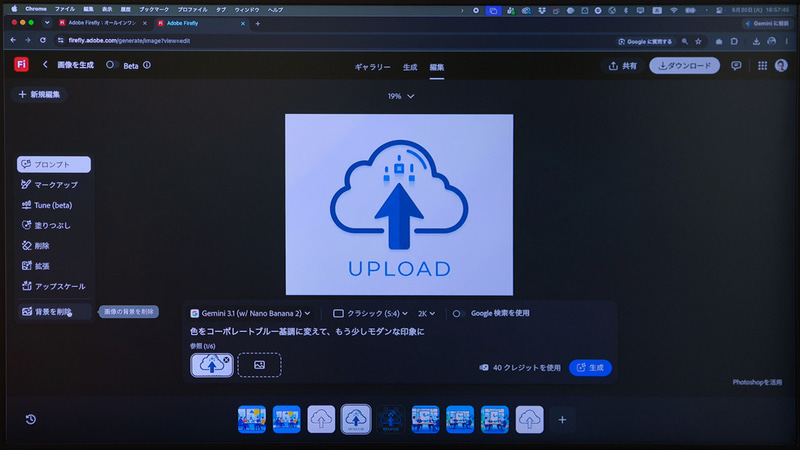Click the Firefly logo icon
The height and width of the screenshot is (450, 800).
pyautogui.click(x=21, y=64)
